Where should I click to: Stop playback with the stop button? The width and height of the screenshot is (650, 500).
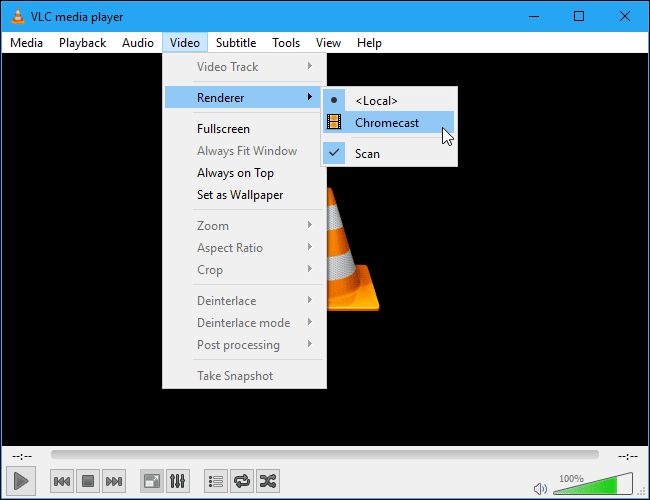[88, 481]
